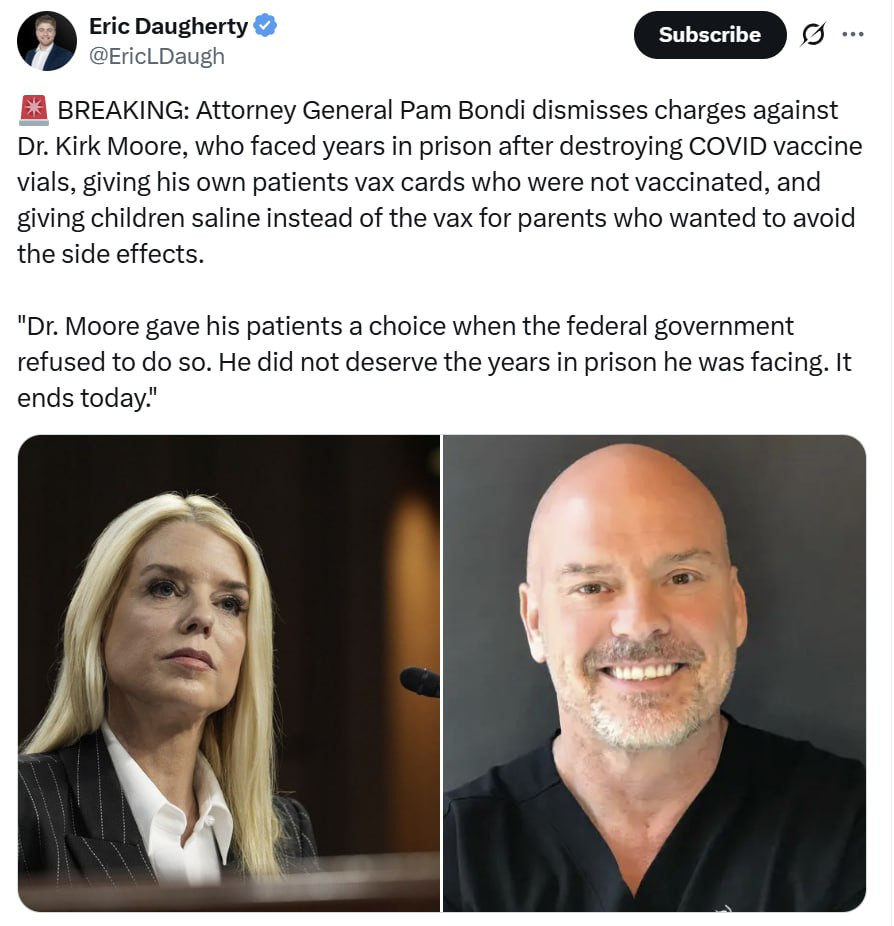Click the "the side effects" line
Screen dimensions: 894x926
point(110,255)
